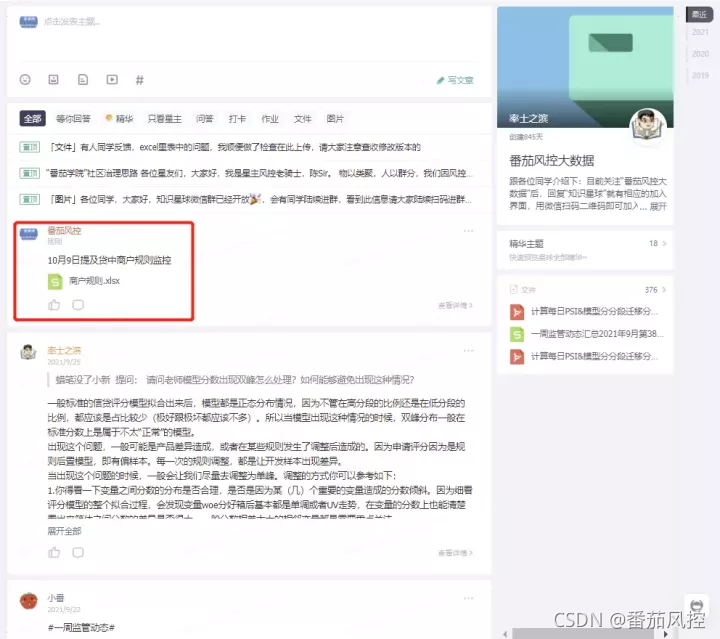Open more options for 小番 post
This screenshot has width=720, height=639.
[x=468, y=598]
